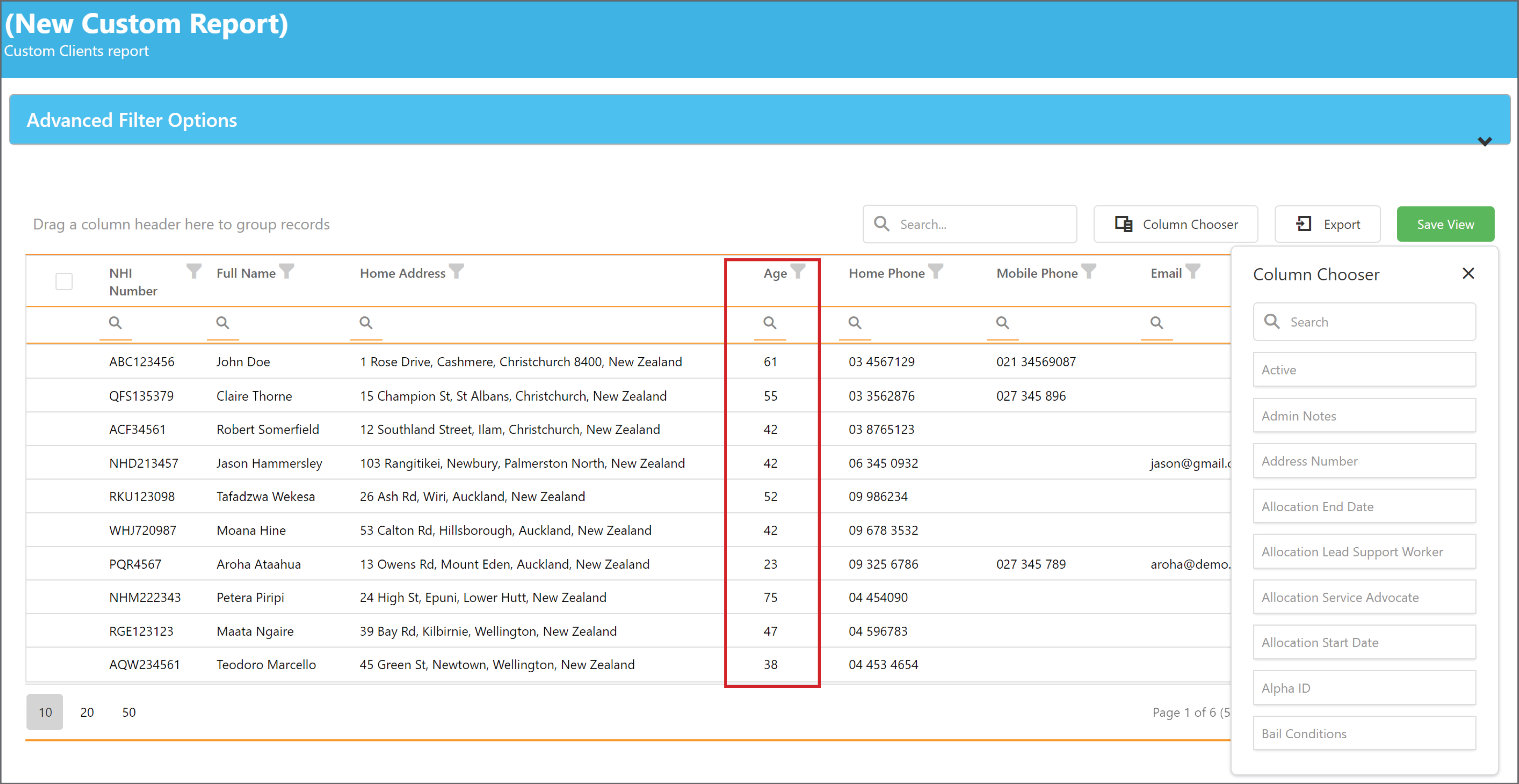Sort by Email column header
This screenshot has width=1519, height=784.
coord(1166,273)
